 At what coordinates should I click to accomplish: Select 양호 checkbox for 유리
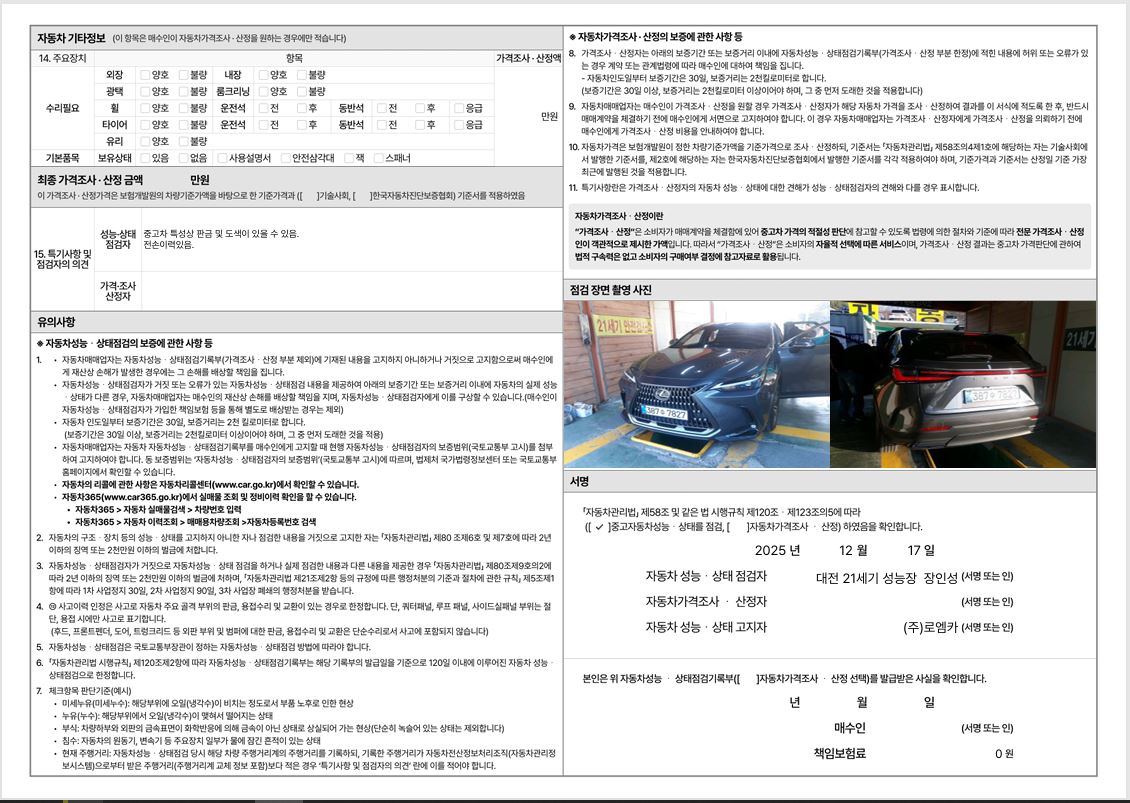tap(145, 141)
